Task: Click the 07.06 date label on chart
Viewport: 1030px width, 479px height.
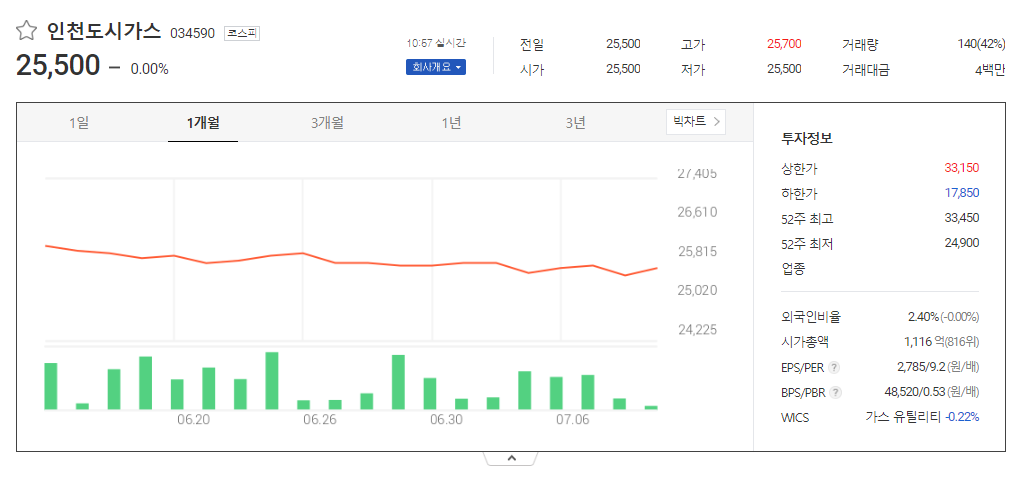Action: (573, 420)
